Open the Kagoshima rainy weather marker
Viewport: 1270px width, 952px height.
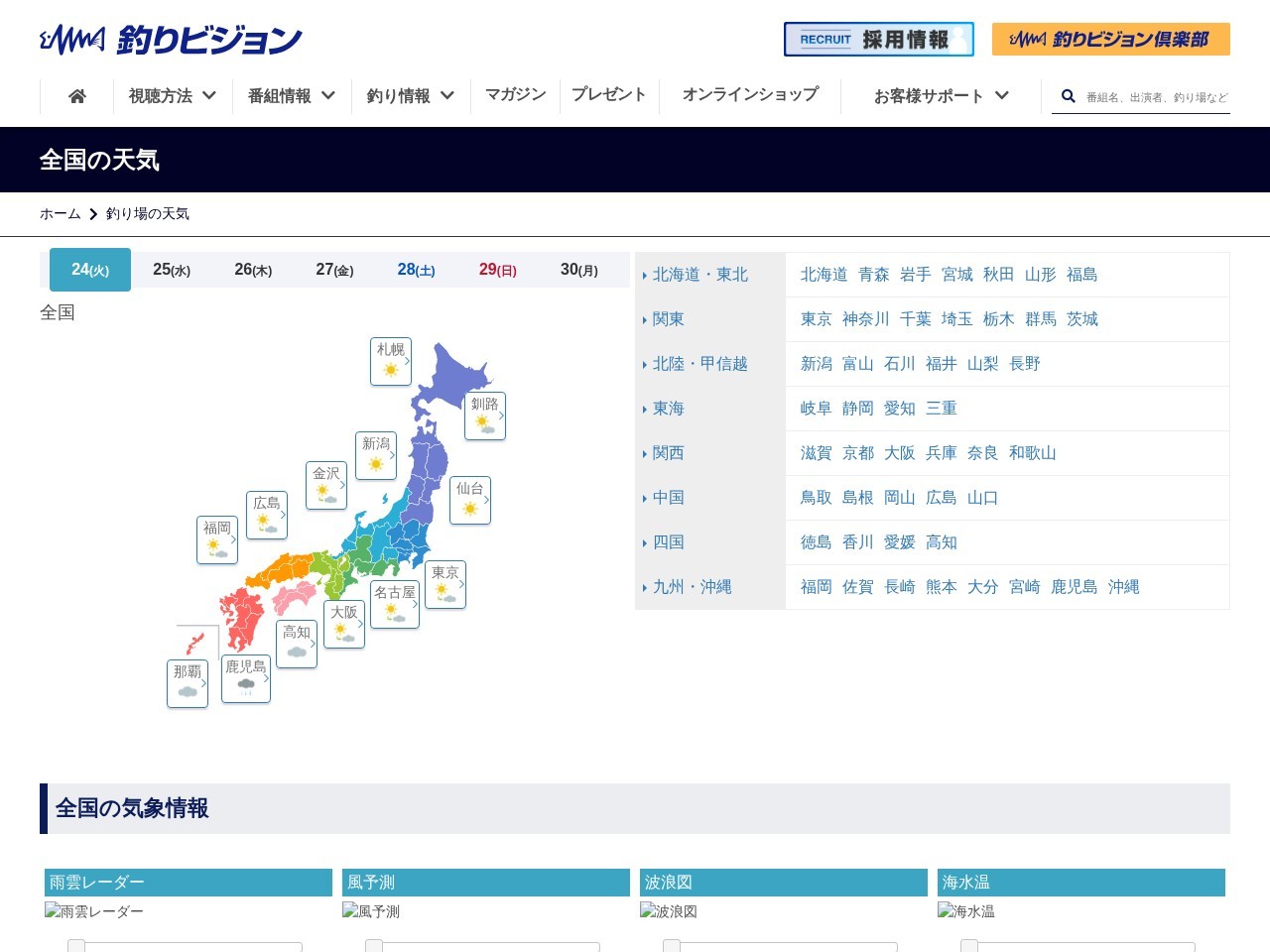coord(246,678)
